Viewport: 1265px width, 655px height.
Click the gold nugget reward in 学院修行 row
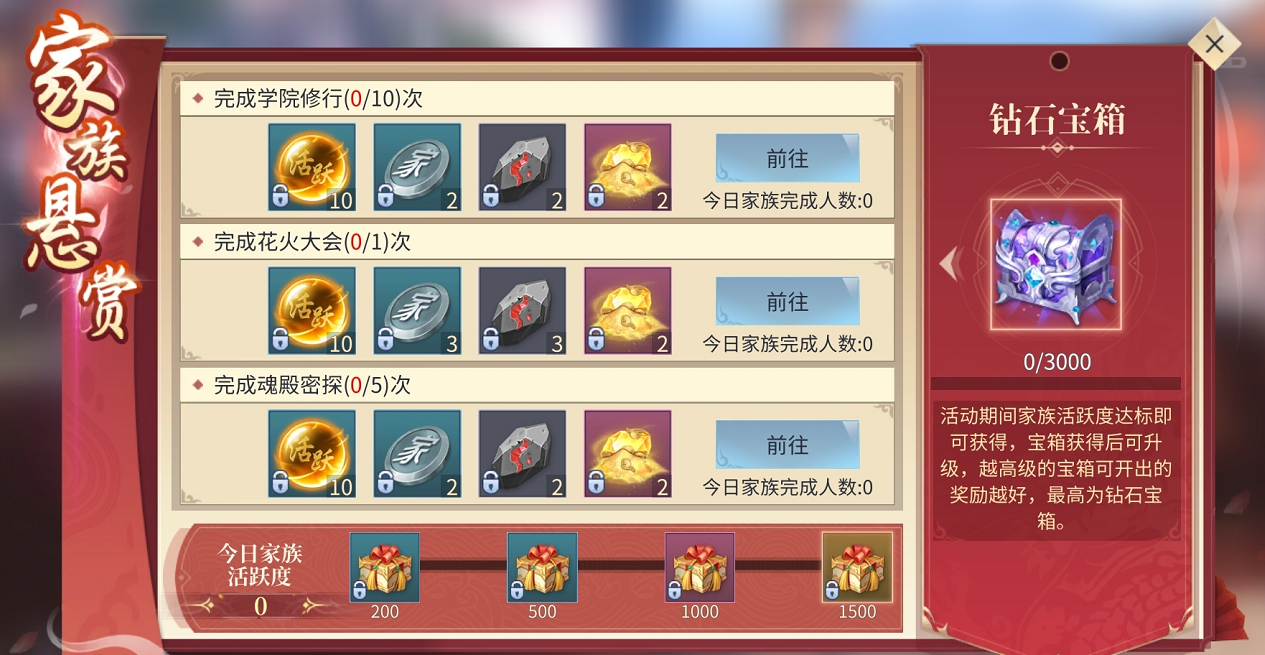627,167
